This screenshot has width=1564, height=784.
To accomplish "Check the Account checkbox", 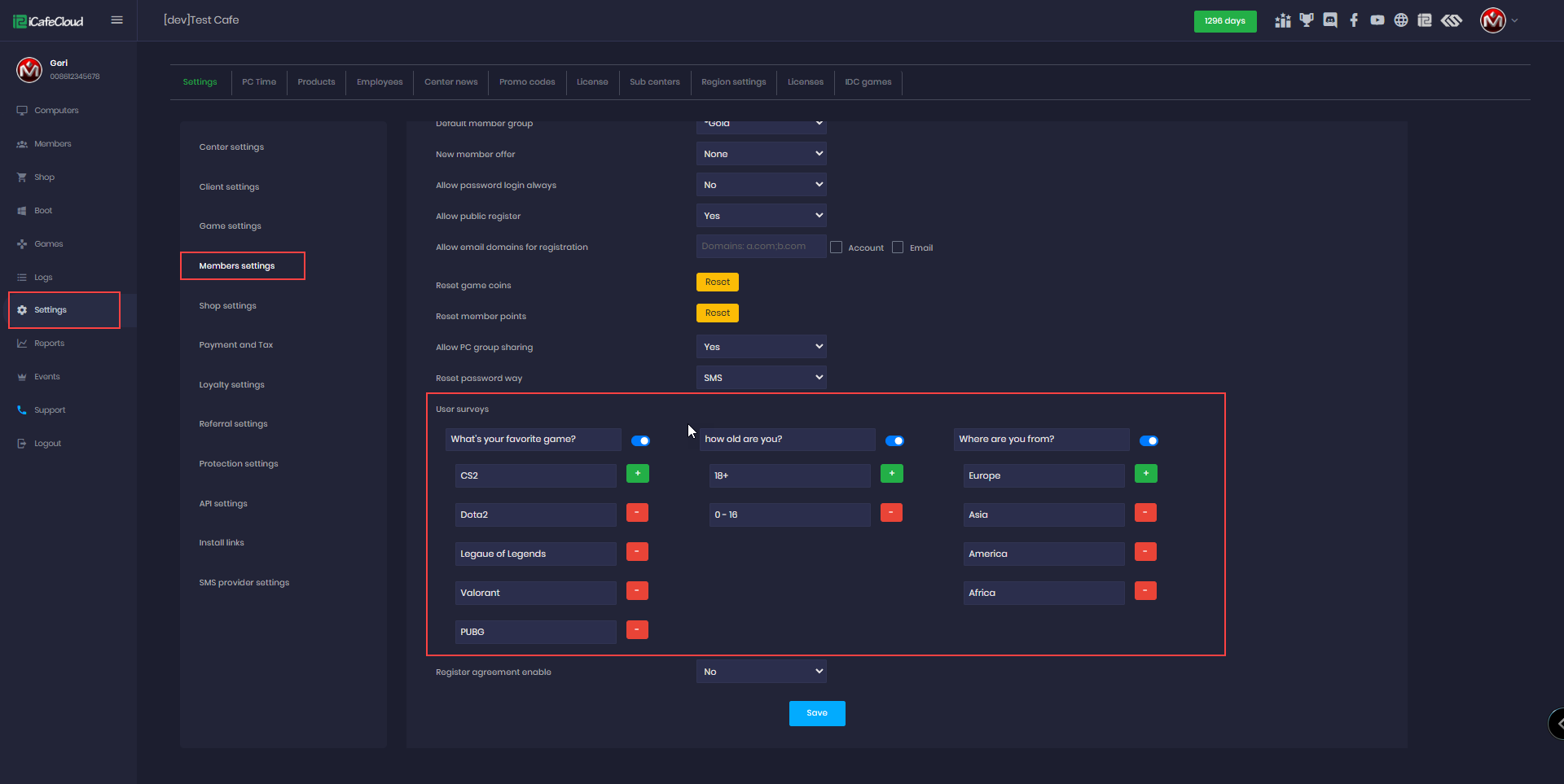I will pos(837,247).
